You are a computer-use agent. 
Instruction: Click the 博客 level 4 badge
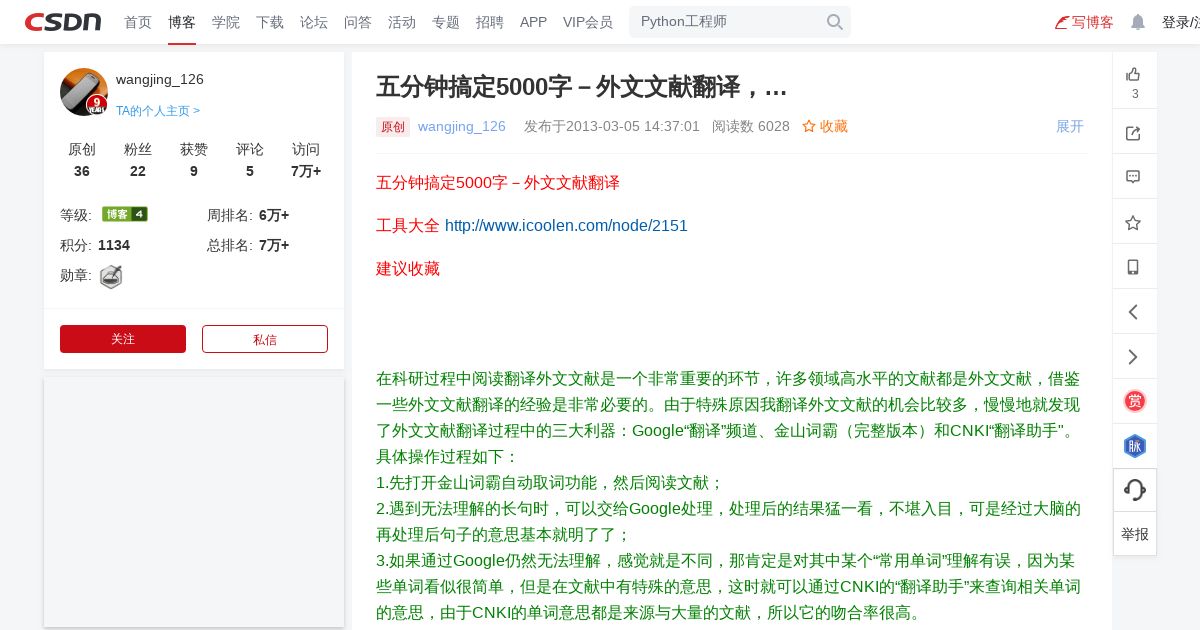pos(125,214)
